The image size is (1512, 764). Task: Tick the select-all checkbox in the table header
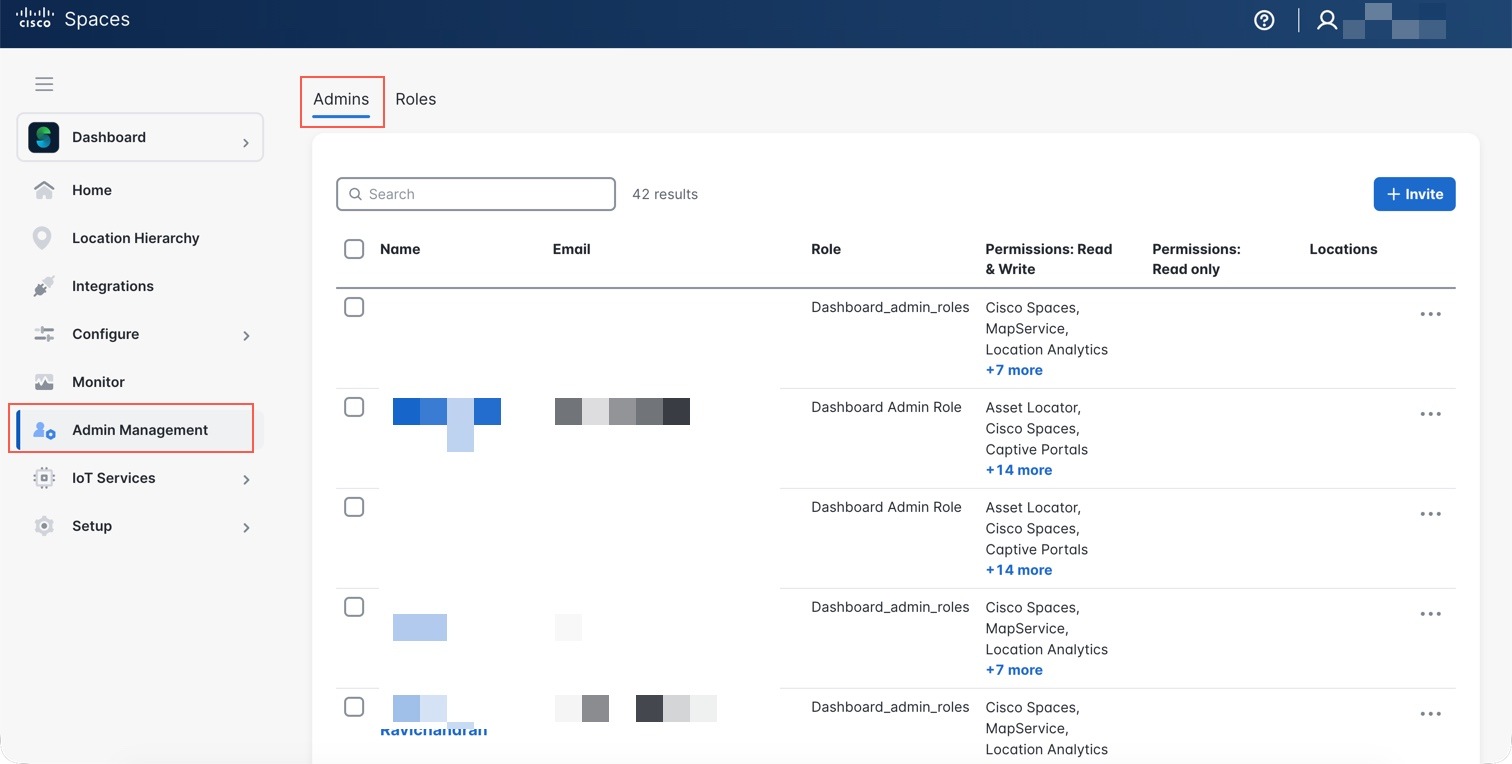[354, 249]
